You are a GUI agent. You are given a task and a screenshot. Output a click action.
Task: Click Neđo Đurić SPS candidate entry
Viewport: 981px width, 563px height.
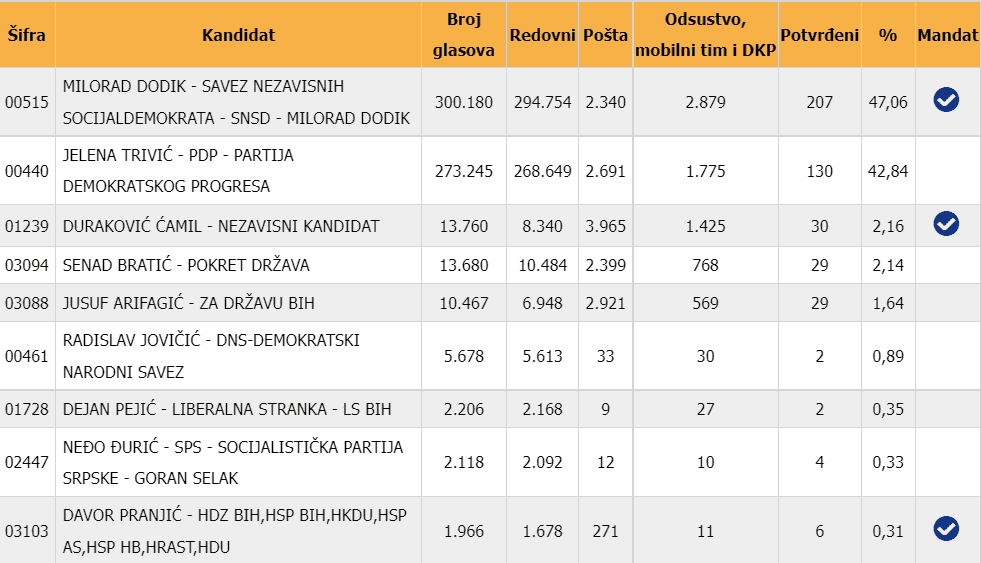pyautogui.click(x=232, y=462)
